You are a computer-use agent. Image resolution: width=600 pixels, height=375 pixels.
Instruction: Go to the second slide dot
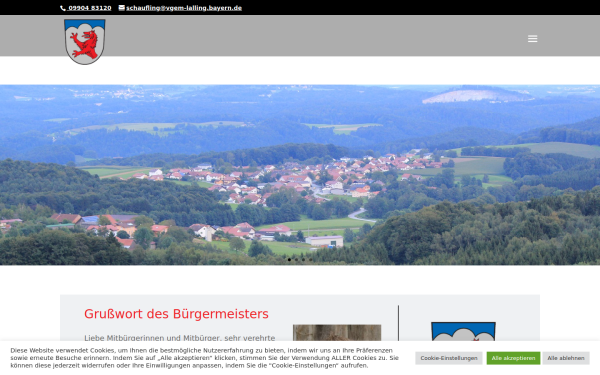click(296, 259)
